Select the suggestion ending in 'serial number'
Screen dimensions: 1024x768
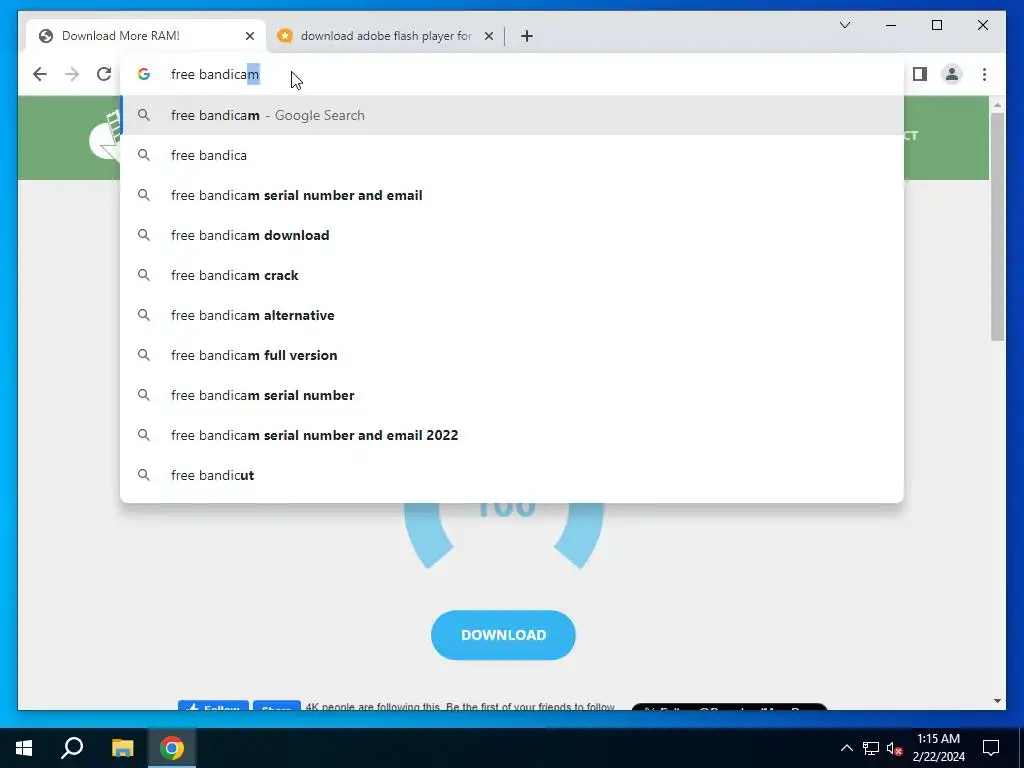(x=512, y=395)
